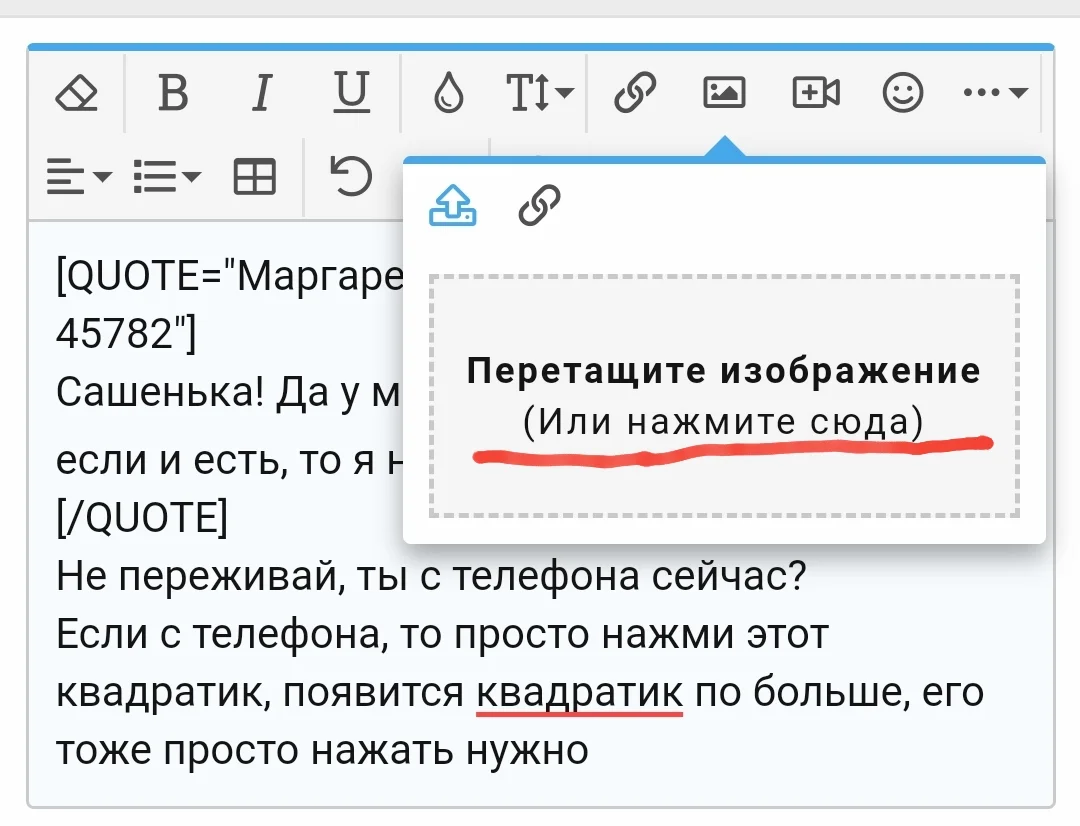The image size is (1080, 826).
Task: Open the font size dropdown
Action: [x=537, y=93]
